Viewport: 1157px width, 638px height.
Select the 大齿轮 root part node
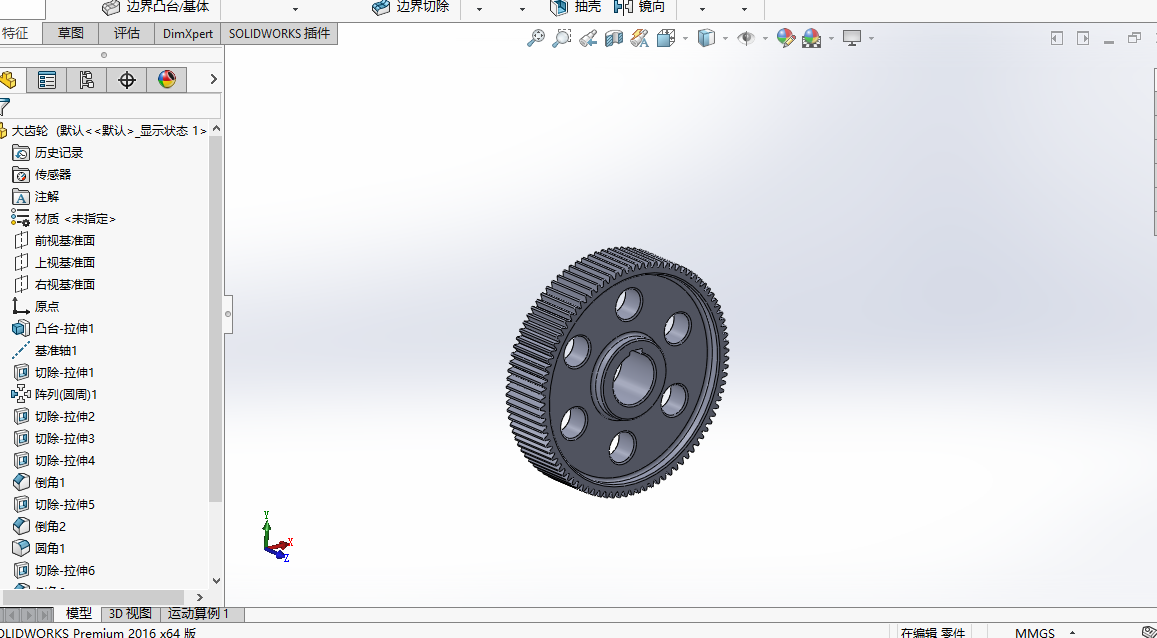click(103, 131)
